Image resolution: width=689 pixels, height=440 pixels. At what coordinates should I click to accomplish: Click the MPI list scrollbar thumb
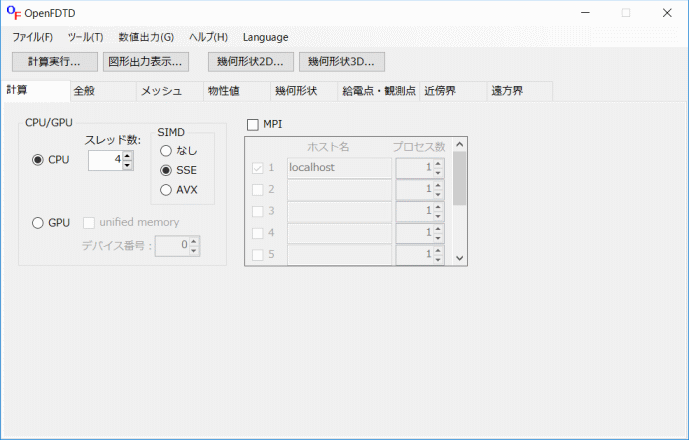click(x=460, y=178)
